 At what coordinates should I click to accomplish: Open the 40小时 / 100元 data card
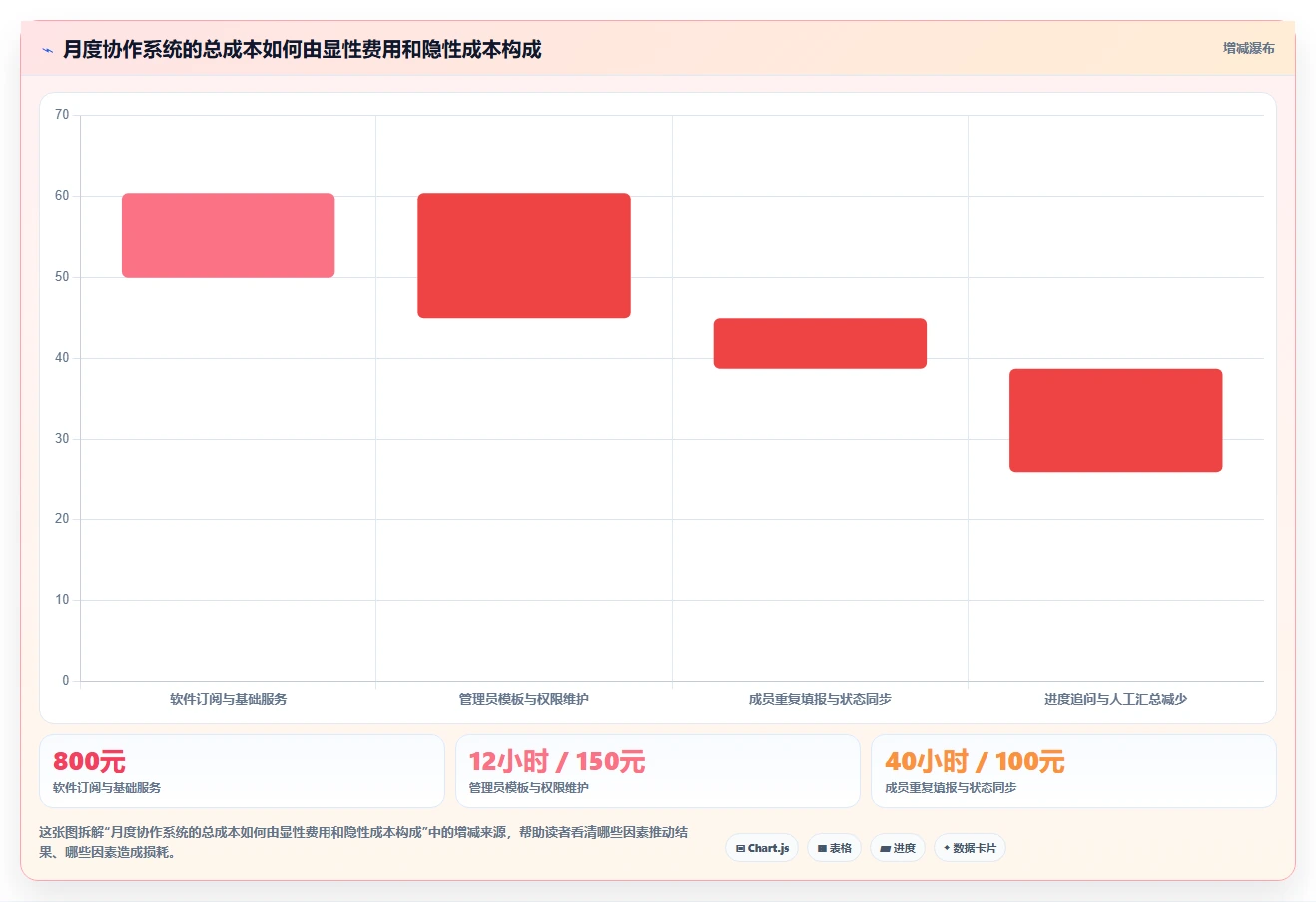[x=1073, y=771]
